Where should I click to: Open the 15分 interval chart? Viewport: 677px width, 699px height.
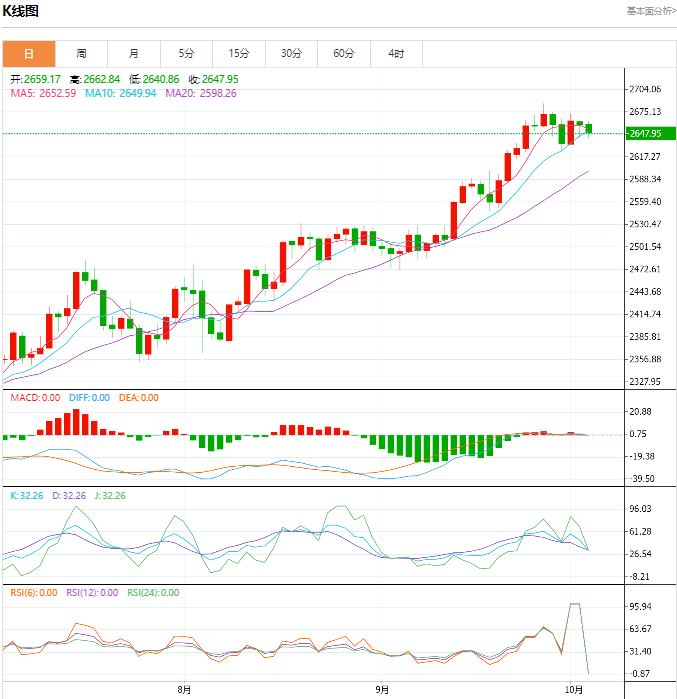click(238, 53)
